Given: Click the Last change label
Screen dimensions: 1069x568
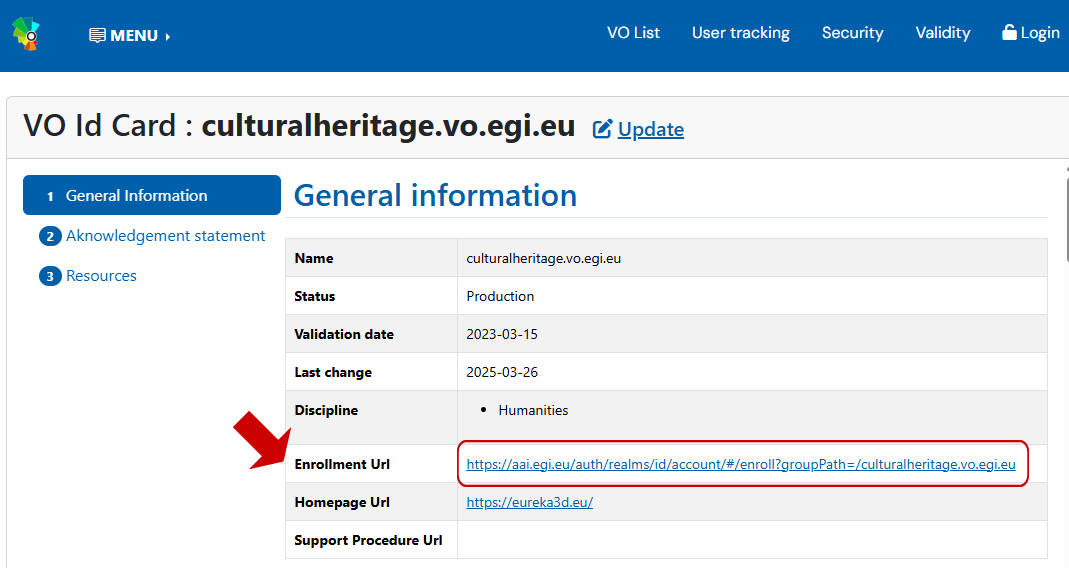Looking at the screenshot, I should 333,372.
